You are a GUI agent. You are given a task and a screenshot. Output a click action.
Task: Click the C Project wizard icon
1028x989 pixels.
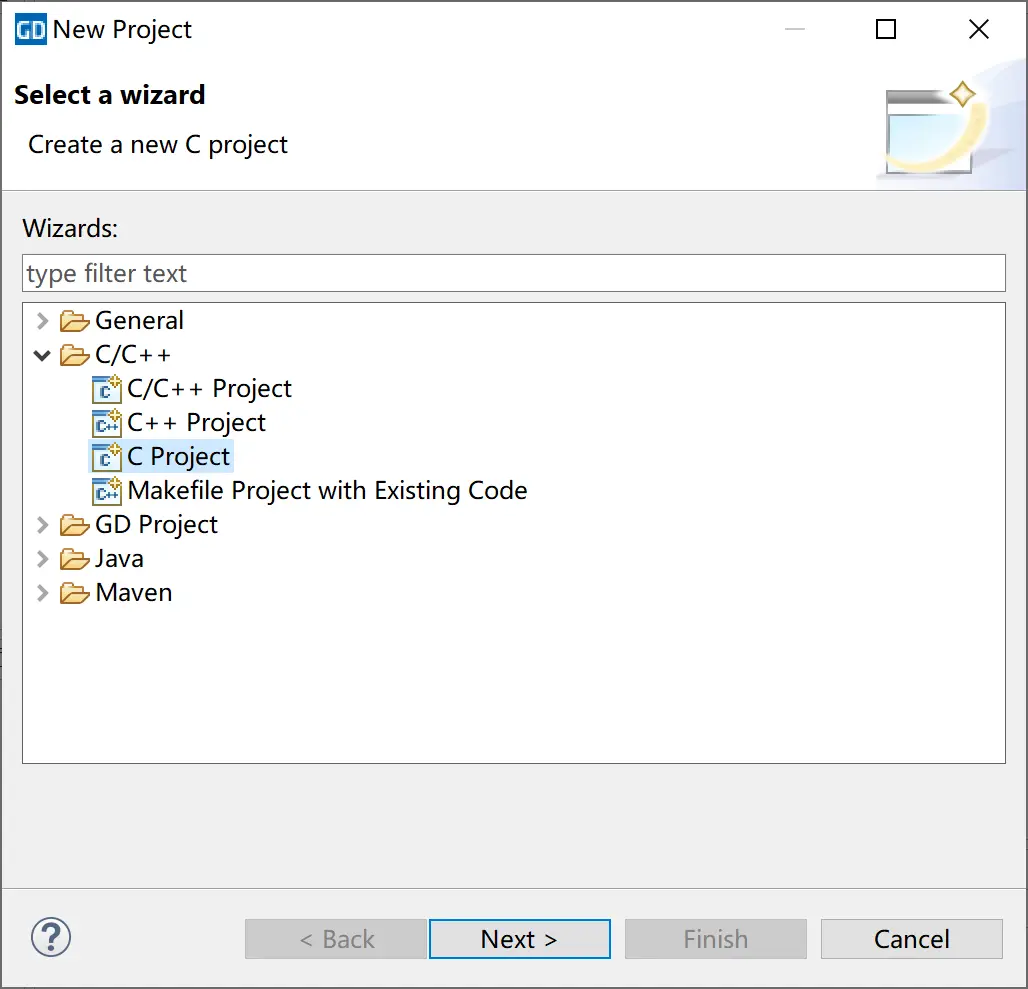(x=106, y=457)
